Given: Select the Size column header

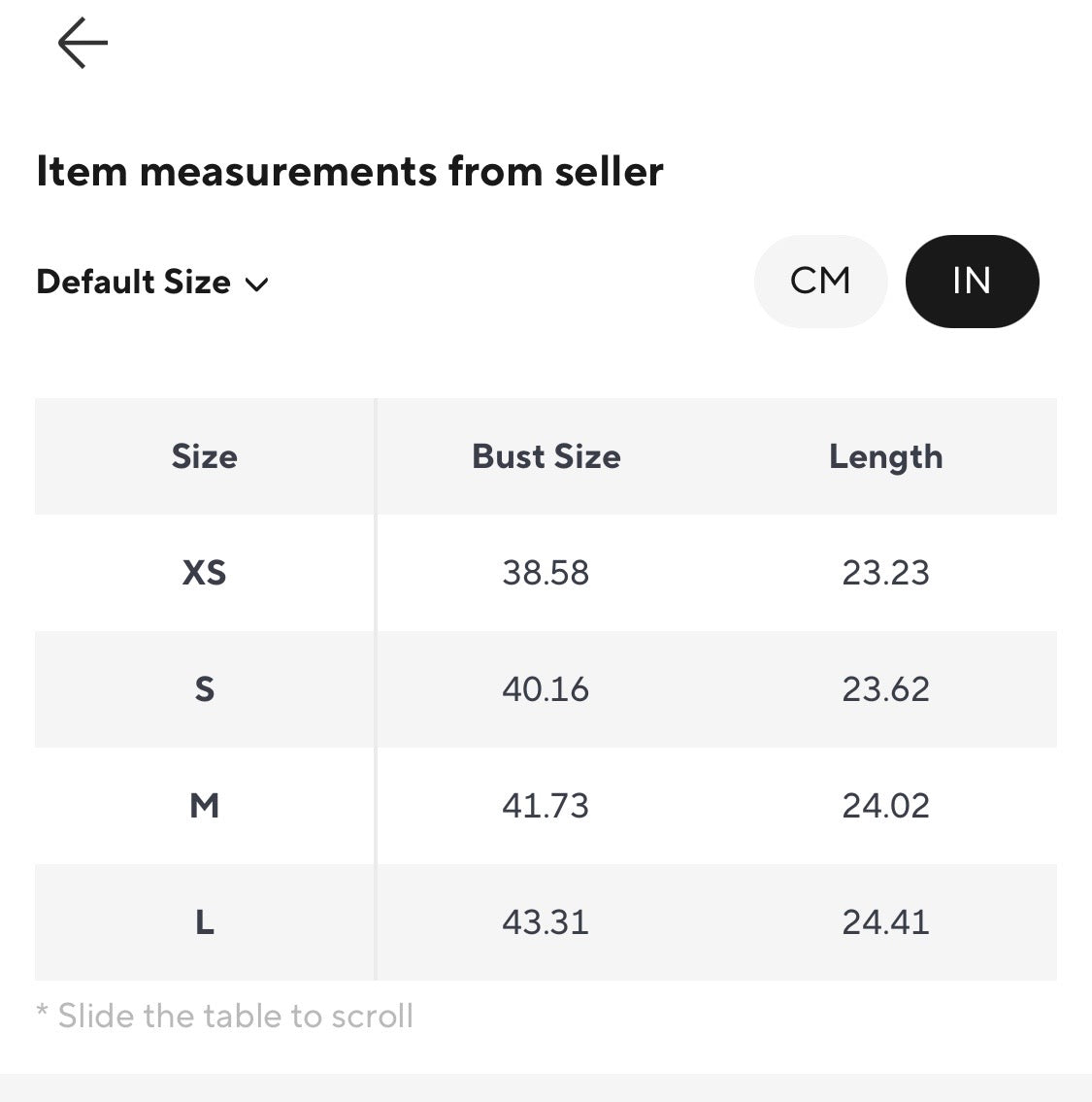Looking at the screenshot, I should (205, 457).
